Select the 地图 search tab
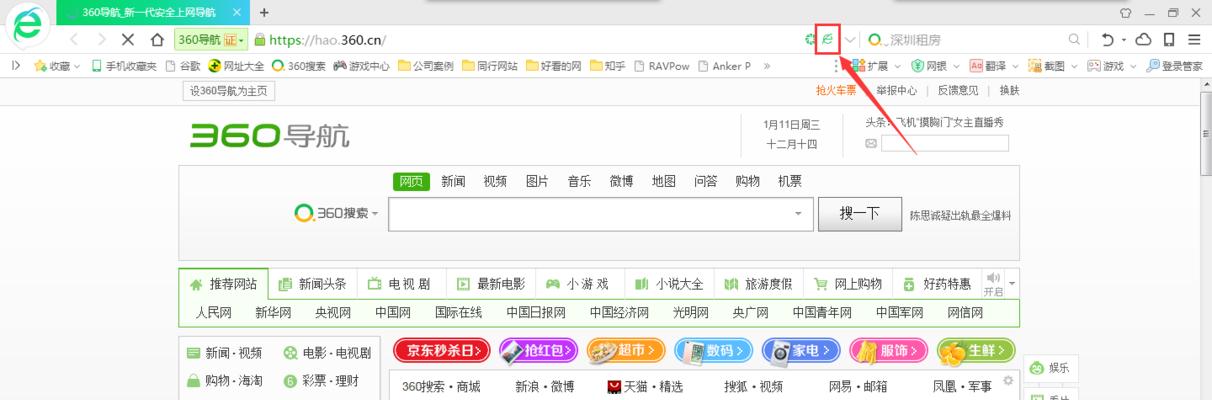 point(664,182)
